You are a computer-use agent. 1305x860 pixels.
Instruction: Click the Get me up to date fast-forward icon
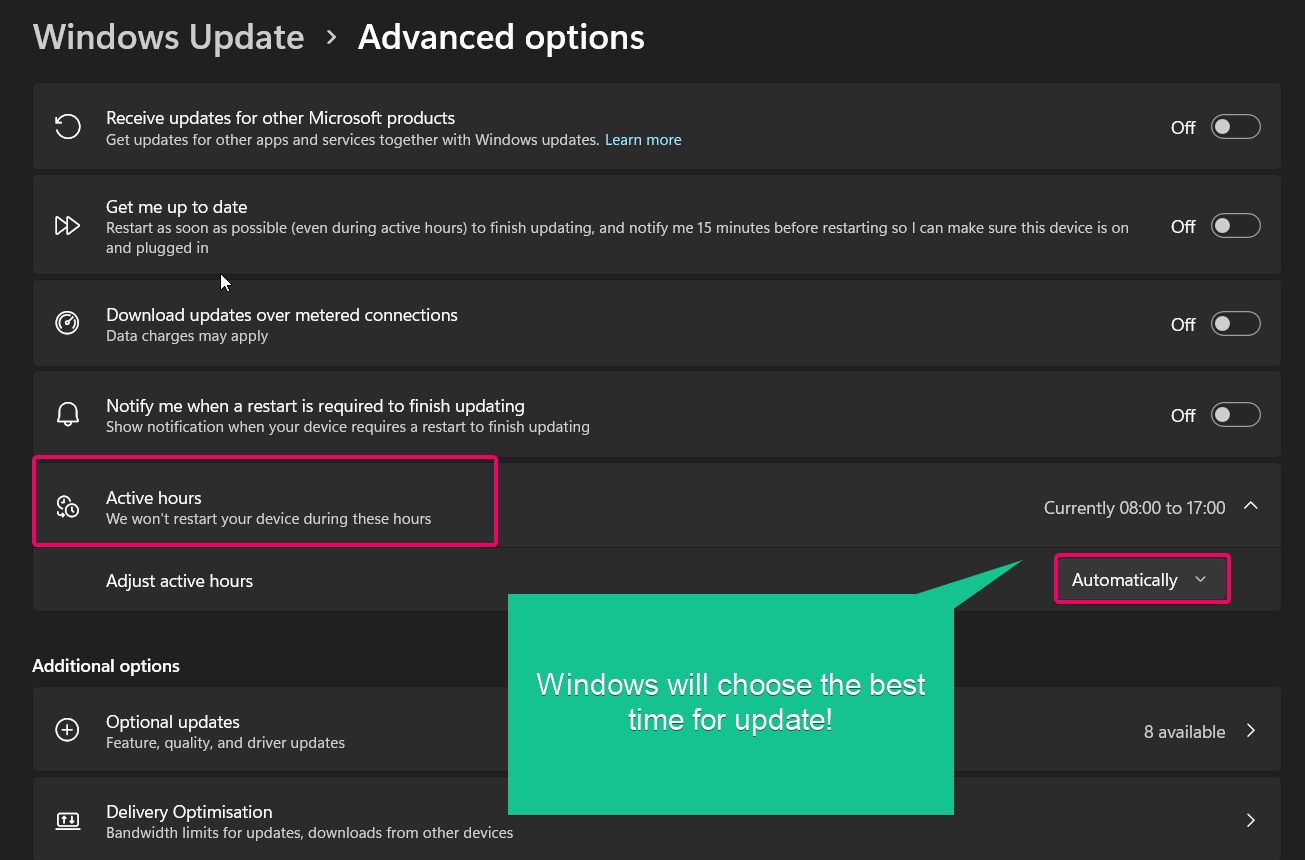coord(67,226)
